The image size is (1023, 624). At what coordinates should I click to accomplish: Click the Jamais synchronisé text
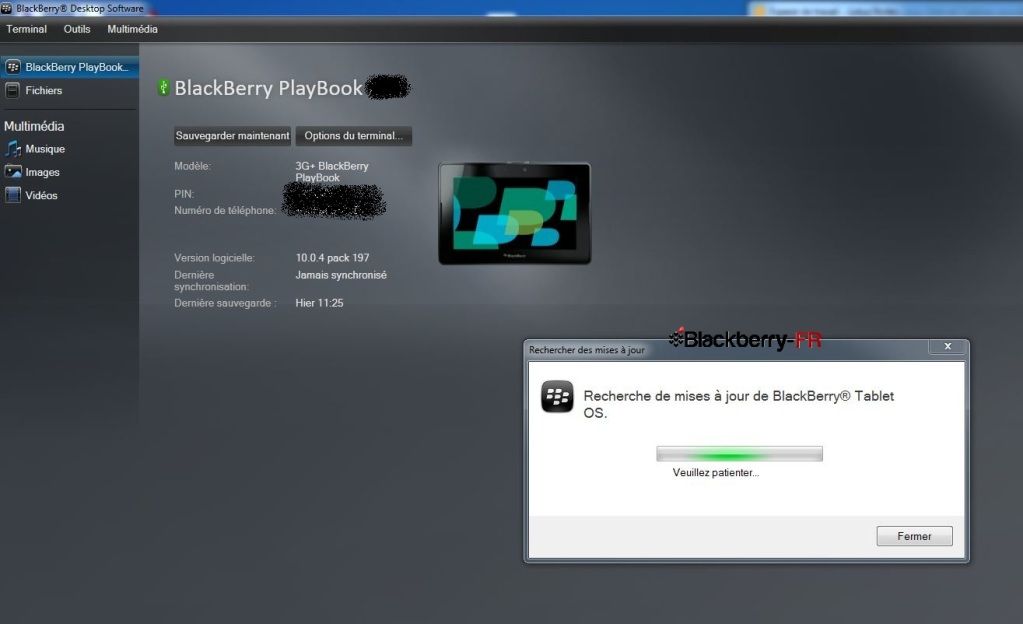point(341,275)
